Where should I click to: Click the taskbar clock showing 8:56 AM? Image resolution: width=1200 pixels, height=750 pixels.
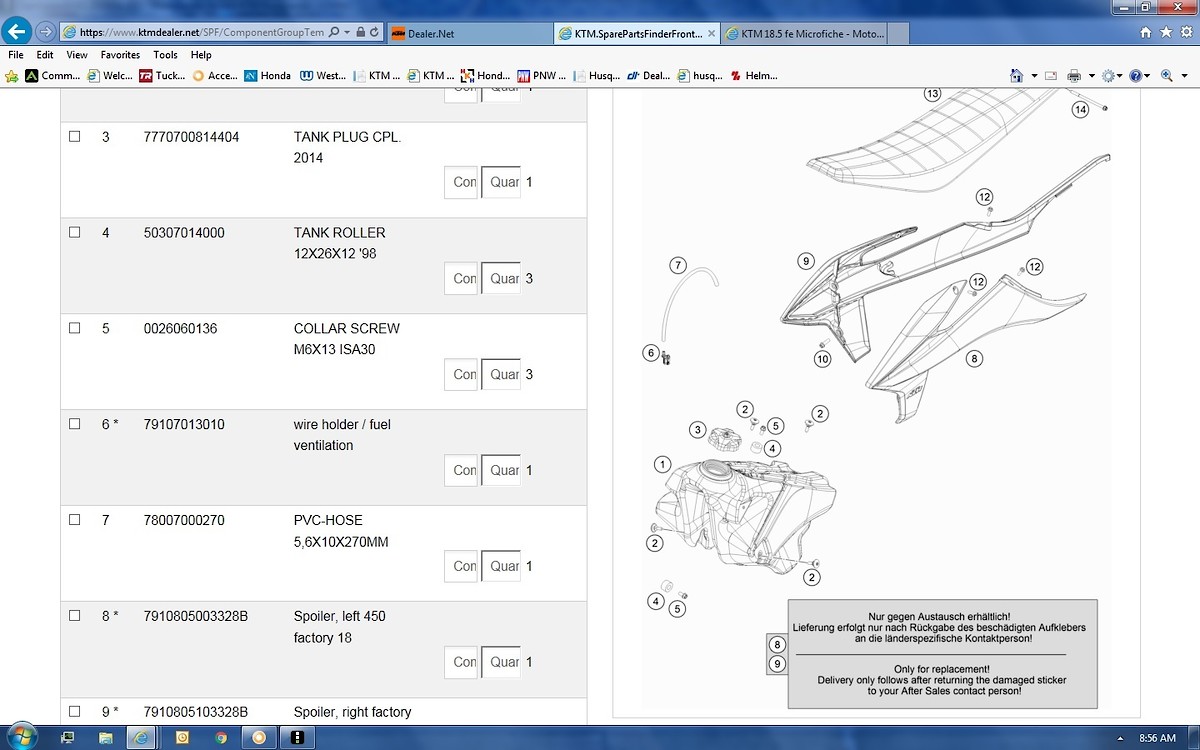1158,738
